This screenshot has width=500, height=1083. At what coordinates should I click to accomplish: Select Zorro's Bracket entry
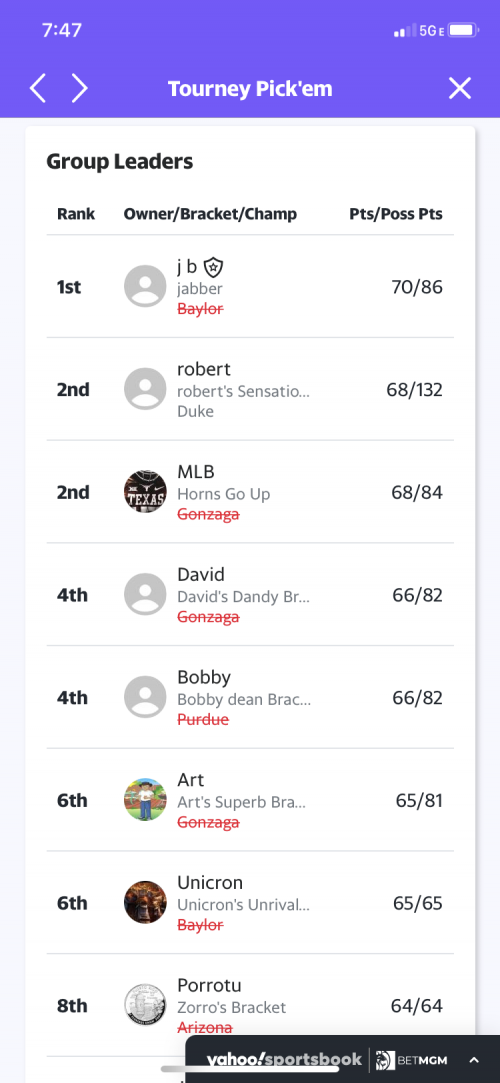click(231, 1008)
